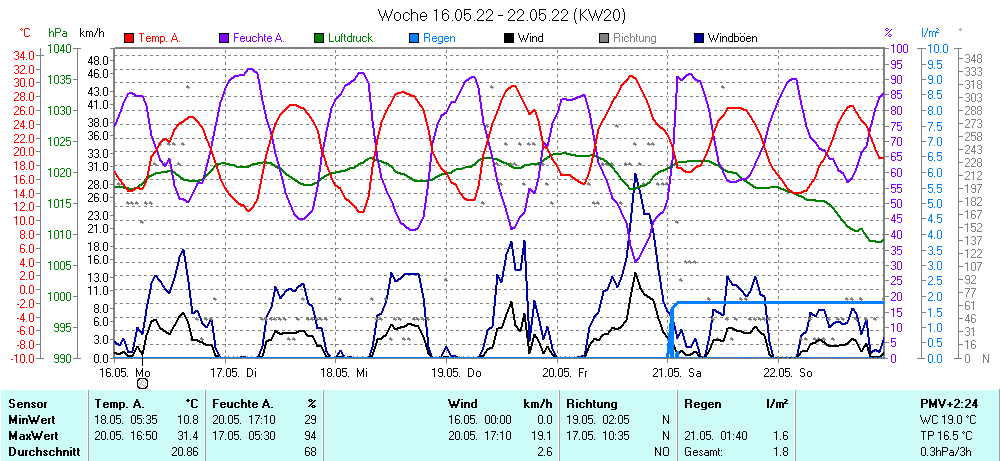Viewport: 1000px width, 461px height.
Task: Click the black Wind legend square
Action: (x=509, y=38)
